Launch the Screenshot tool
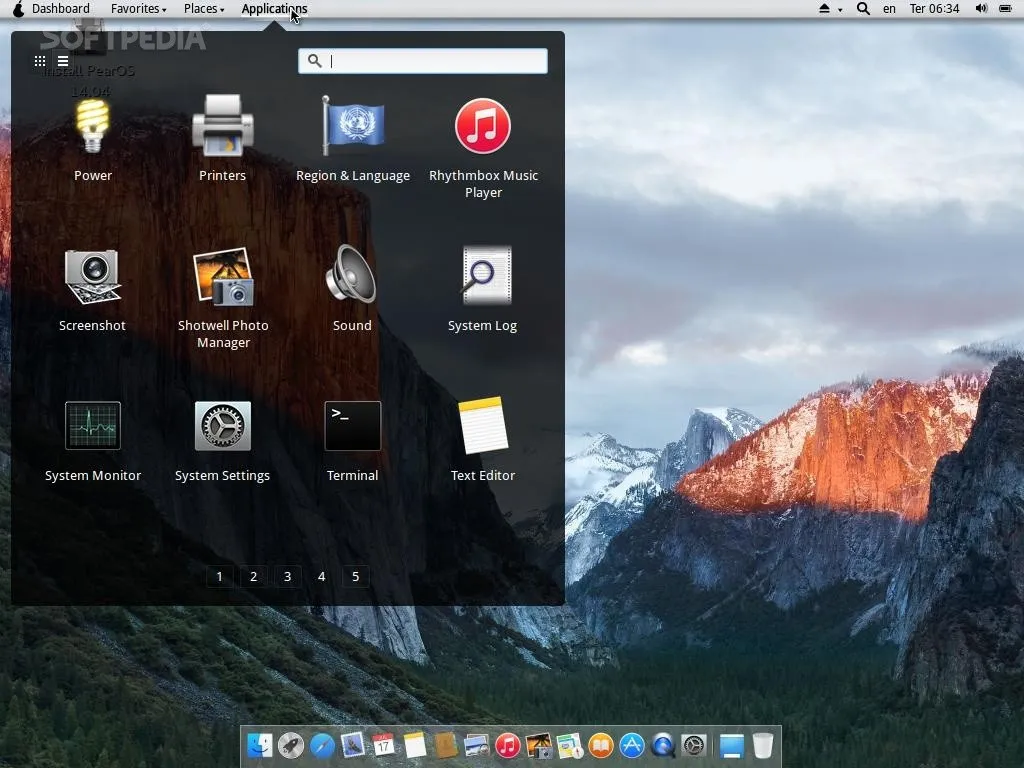Image resolution: width=1024 pixels, height=768 pixels. pyautogui.click(x=93, y=277)
